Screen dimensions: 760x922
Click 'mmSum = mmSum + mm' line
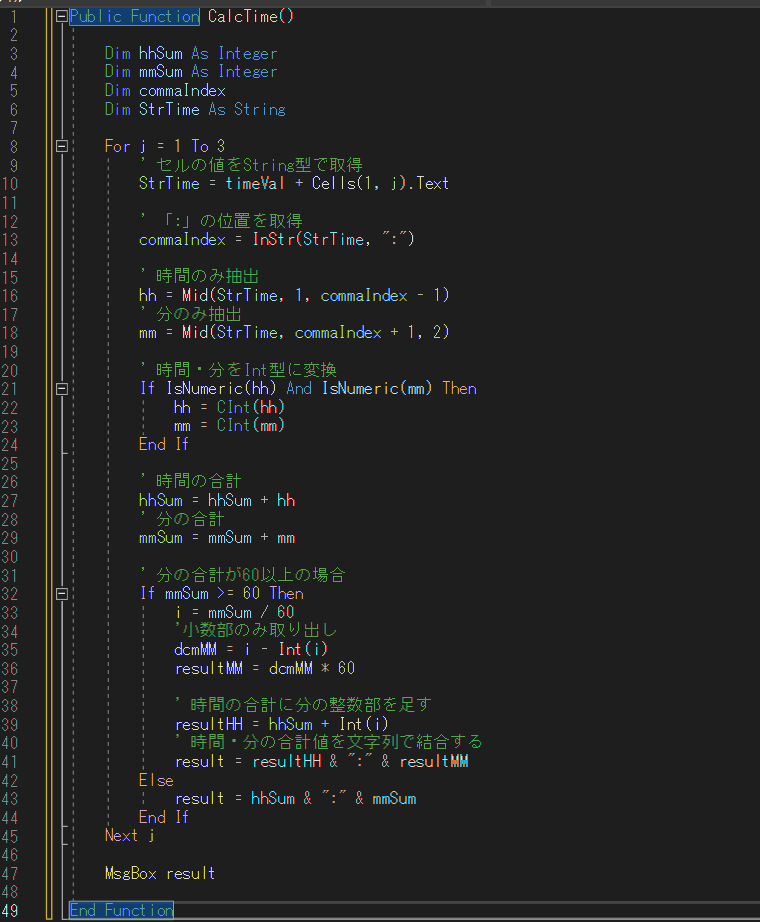click(216, 538)
